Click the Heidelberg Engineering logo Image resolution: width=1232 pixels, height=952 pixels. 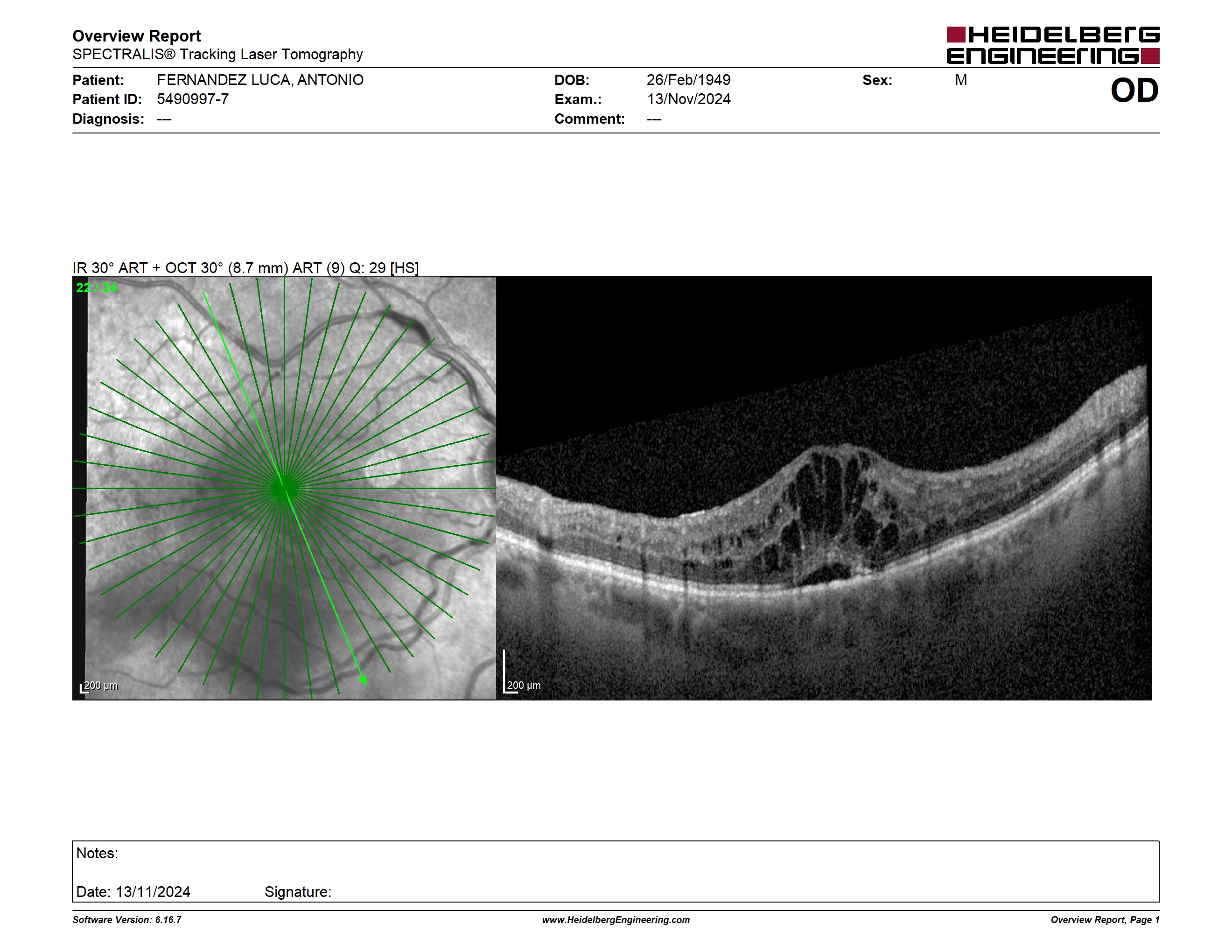coord(1053,45)
